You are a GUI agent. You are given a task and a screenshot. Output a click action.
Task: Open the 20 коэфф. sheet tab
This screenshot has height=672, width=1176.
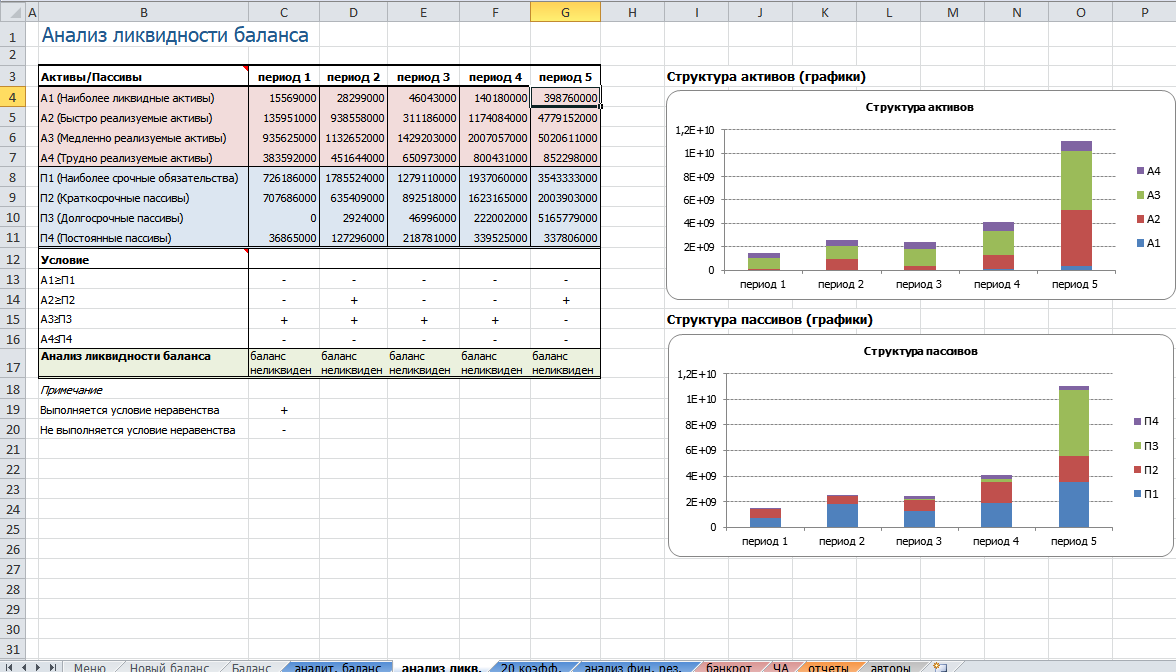click(530, 667)
